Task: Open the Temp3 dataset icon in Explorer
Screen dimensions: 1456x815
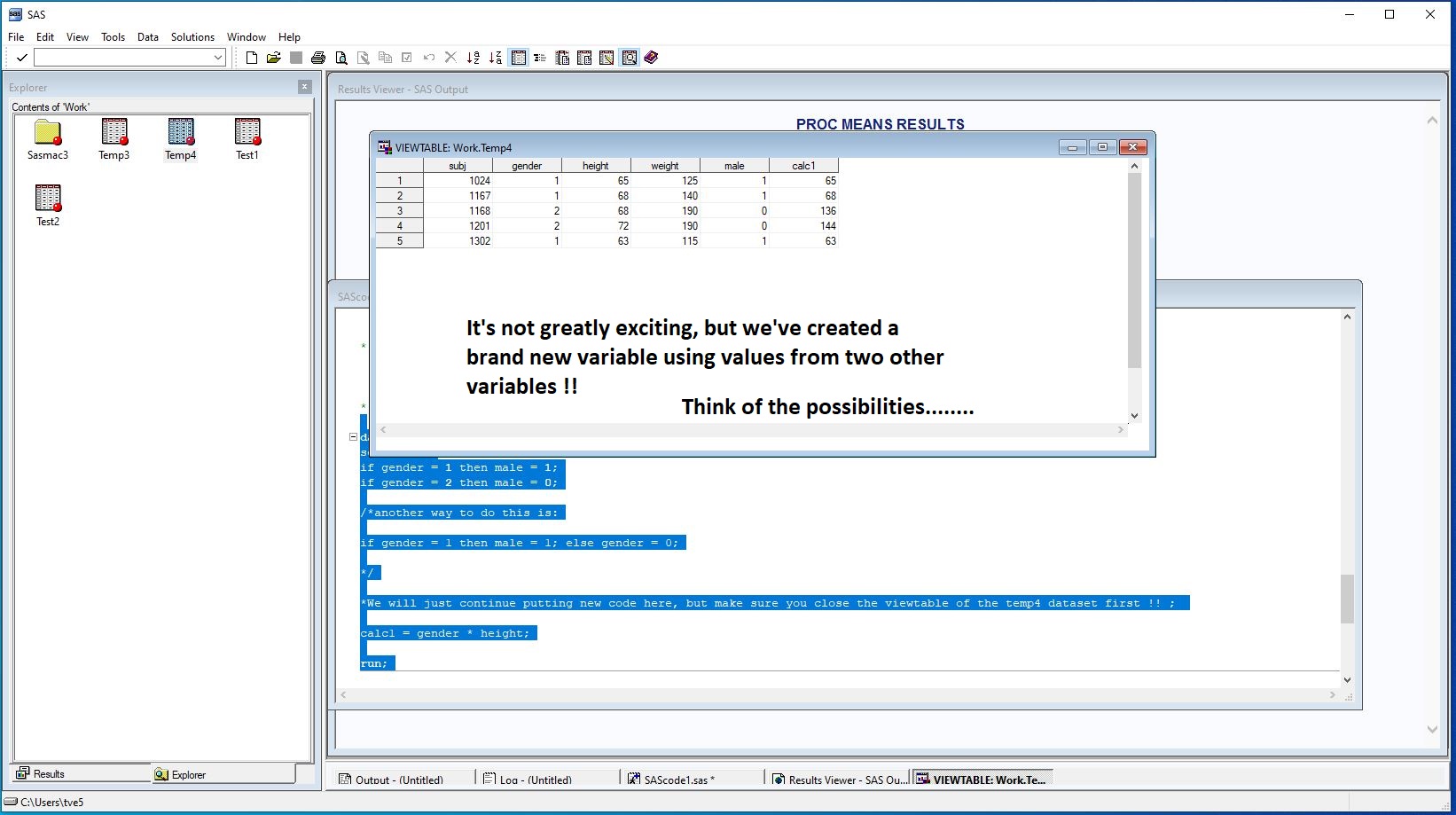Action: tap(114, 132)
